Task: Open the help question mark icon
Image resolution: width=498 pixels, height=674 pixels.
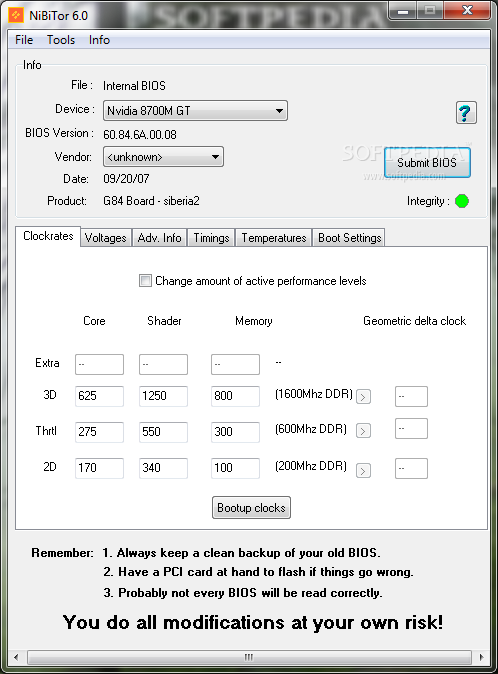Action: point(466,113)
